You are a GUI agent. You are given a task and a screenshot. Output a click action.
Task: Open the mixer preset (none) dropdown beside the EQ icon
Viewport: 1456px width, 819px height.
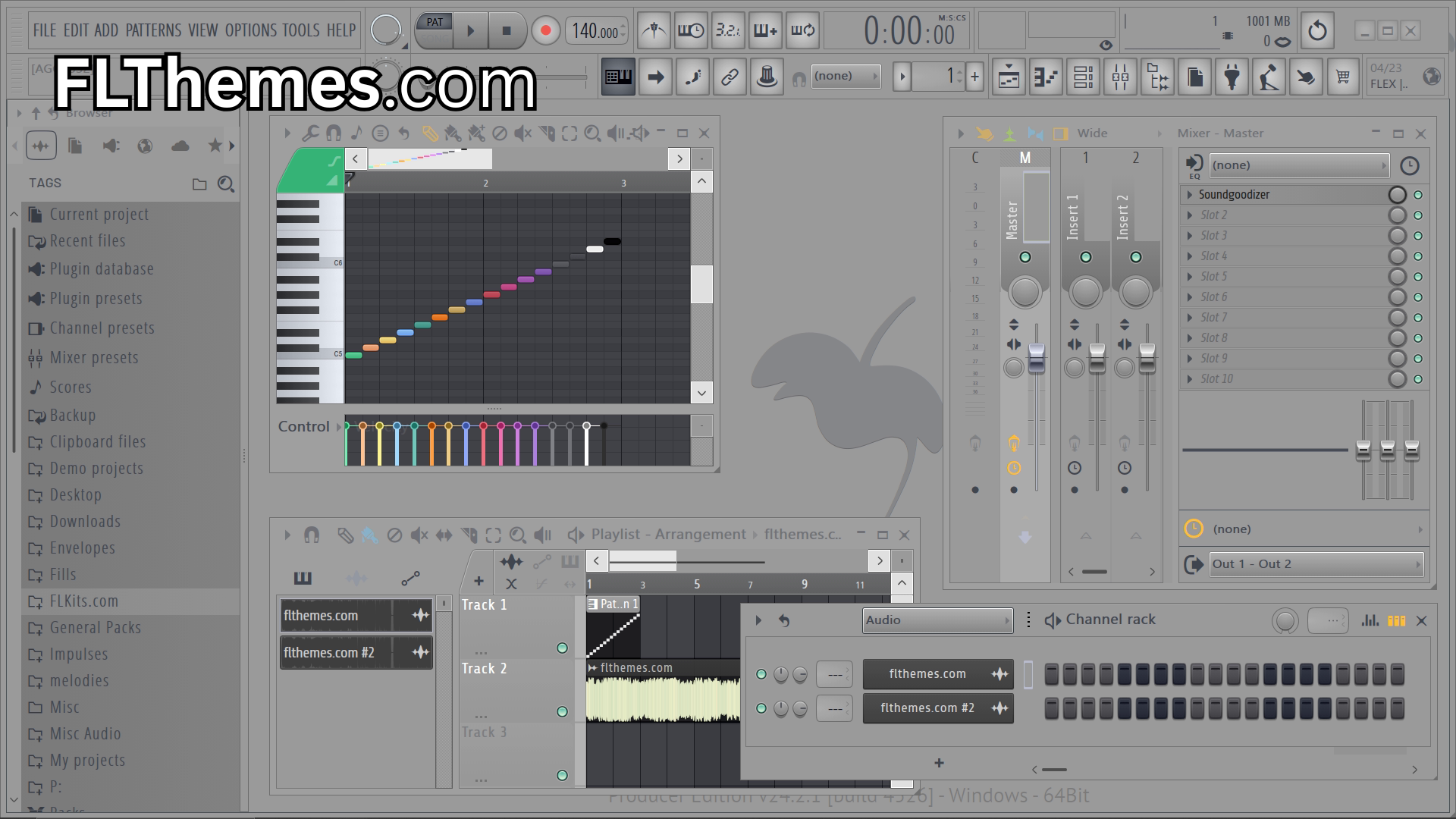pos(1298,165)
